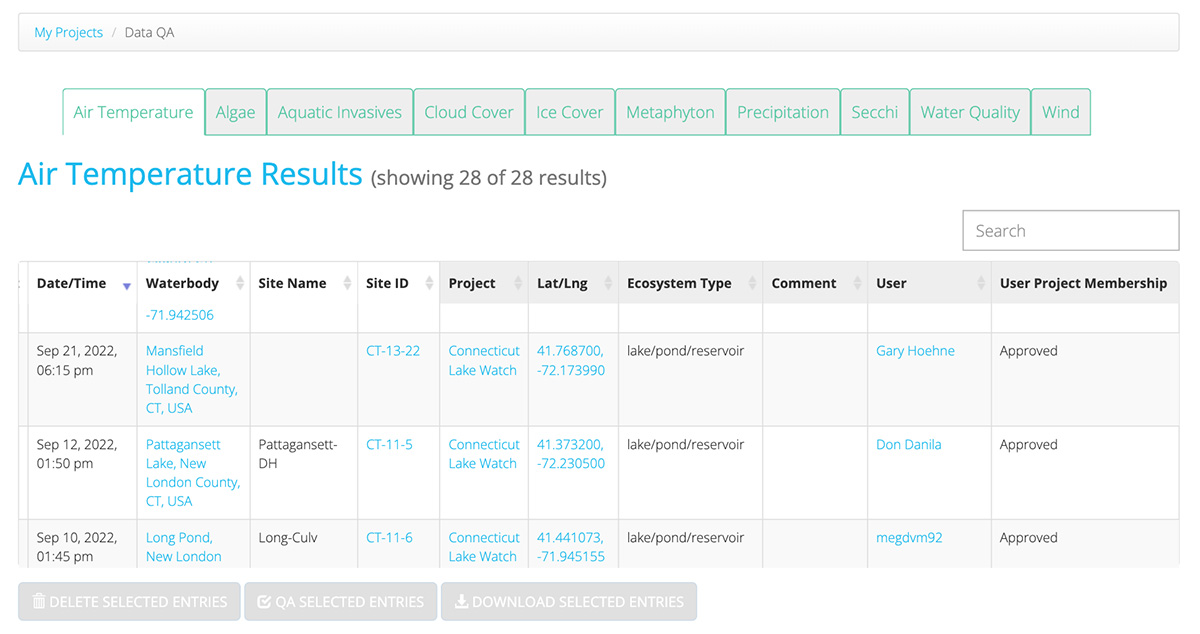Click the User column sort arrows
The height and width of the screenshot is (634, 1200).
(981, 284)
